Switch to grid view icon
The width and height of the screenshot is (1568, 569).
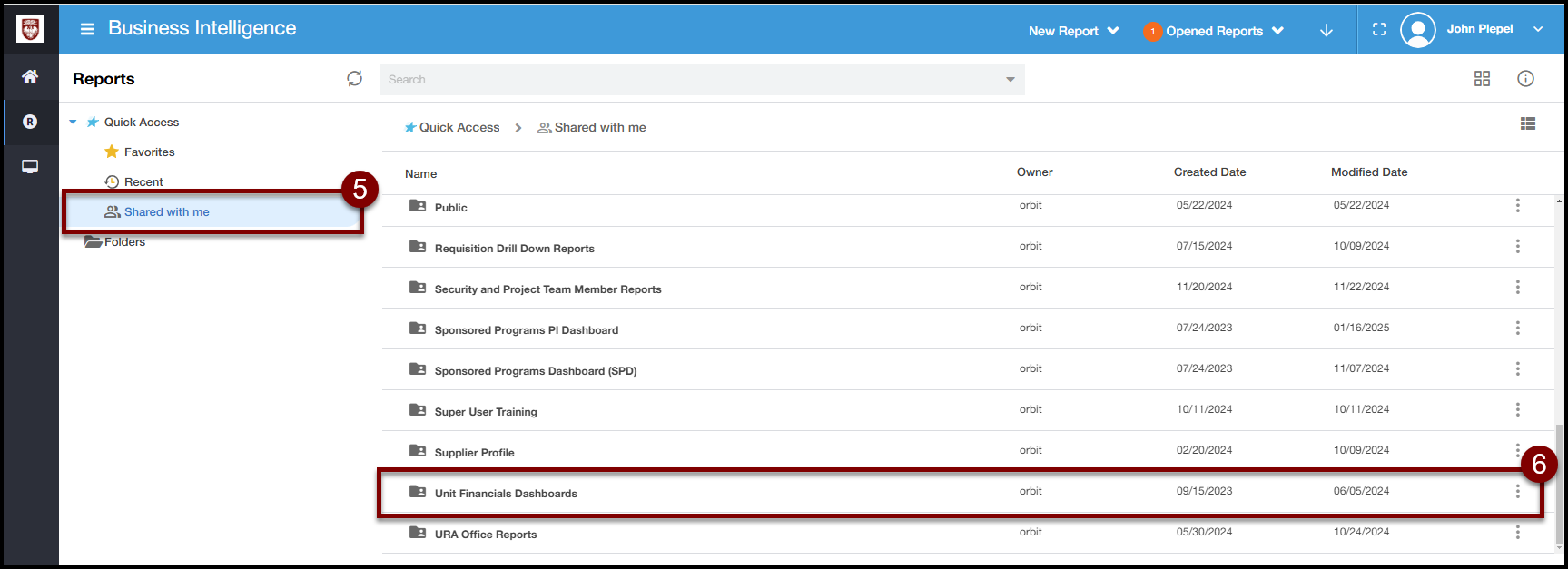coord(1482,79)
